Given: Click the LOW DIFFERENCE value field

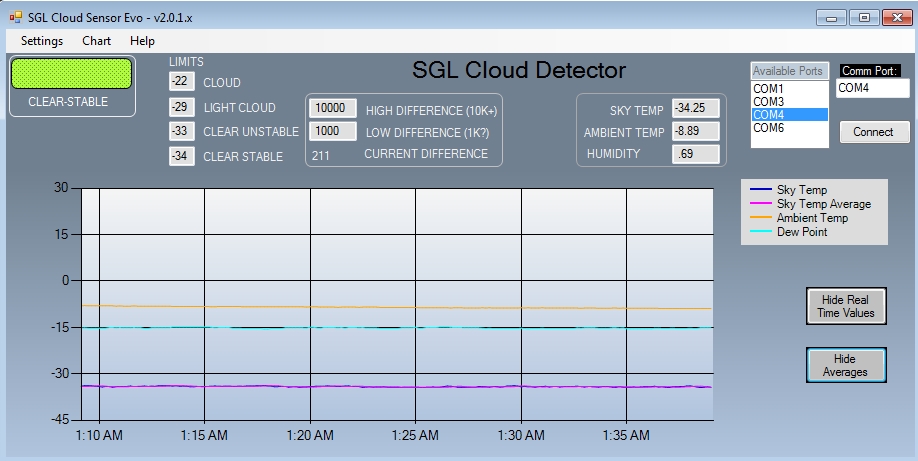Looking at the screenshot, I should point(333,131).
